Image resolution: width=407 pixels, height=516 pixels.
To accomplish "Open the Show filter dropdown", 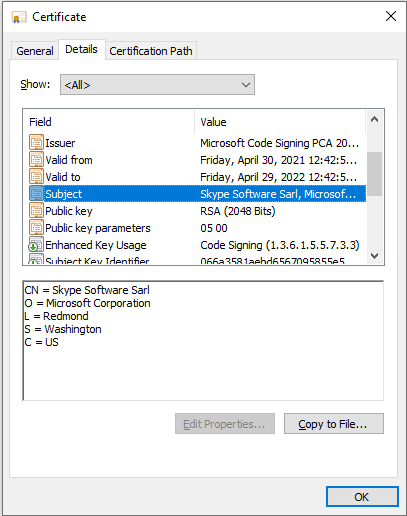I will tap(157, 85).
